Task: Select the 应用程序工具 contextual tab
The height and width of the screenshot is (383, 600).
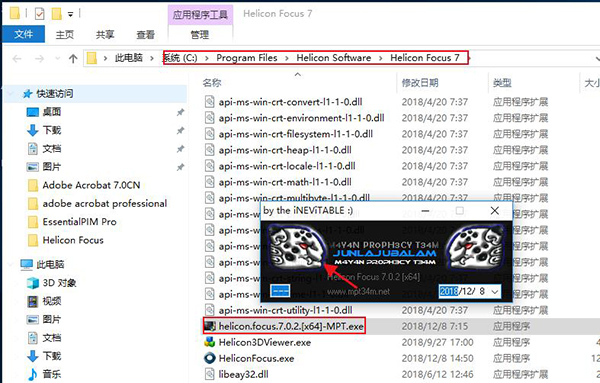Action: coord(200,15)
